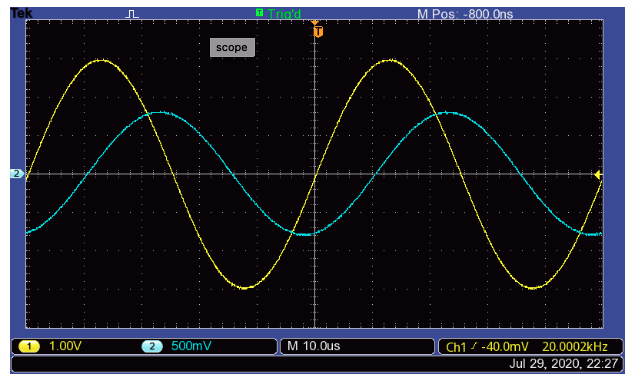Viewport: 638px width, 381px height.
Task: Click the channel 2 ground reference marker
Action: [x=17, y=174]
